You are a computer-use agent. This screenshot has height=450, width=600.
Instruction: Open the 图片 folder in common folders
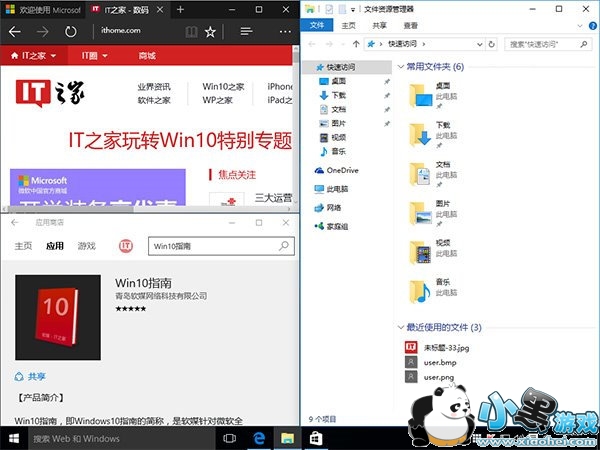(x=433, y=214)
